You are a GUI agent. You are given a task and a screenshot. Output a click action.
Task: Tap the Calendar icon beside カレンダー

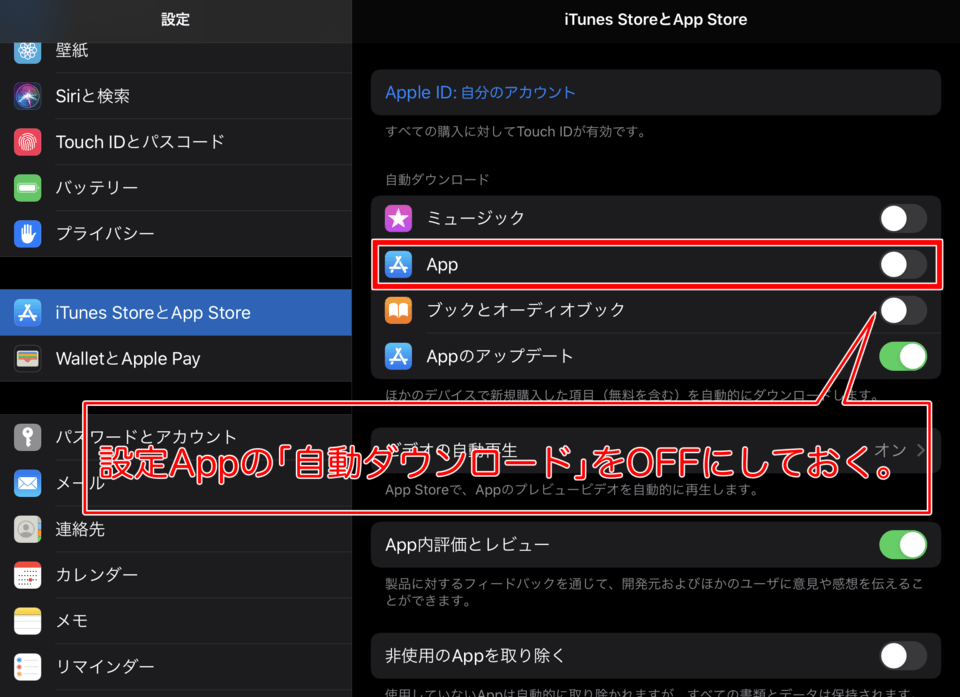tap(28, 575)
